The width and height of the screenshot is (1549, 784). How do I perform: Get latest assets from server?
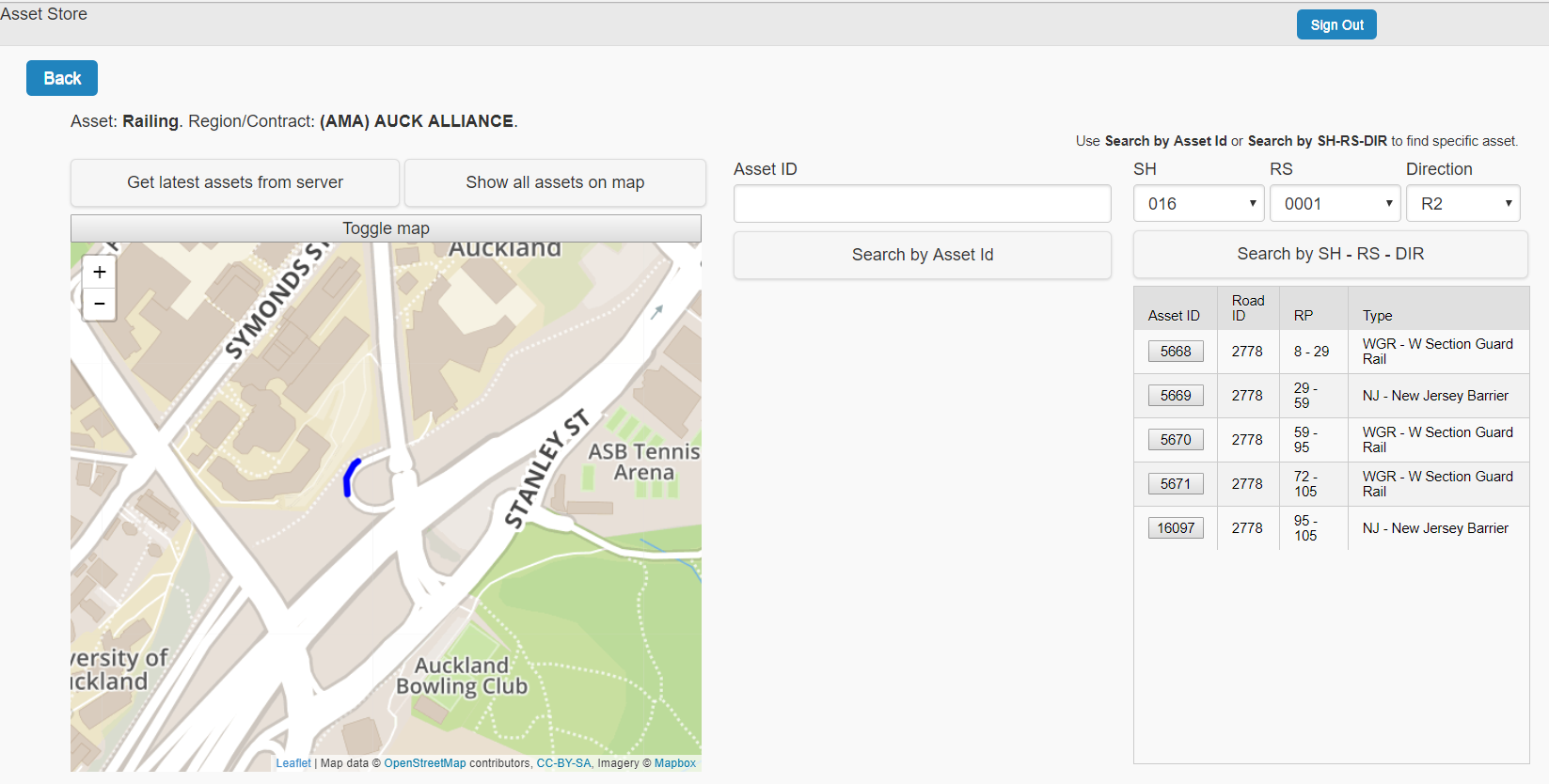point(235,182)
